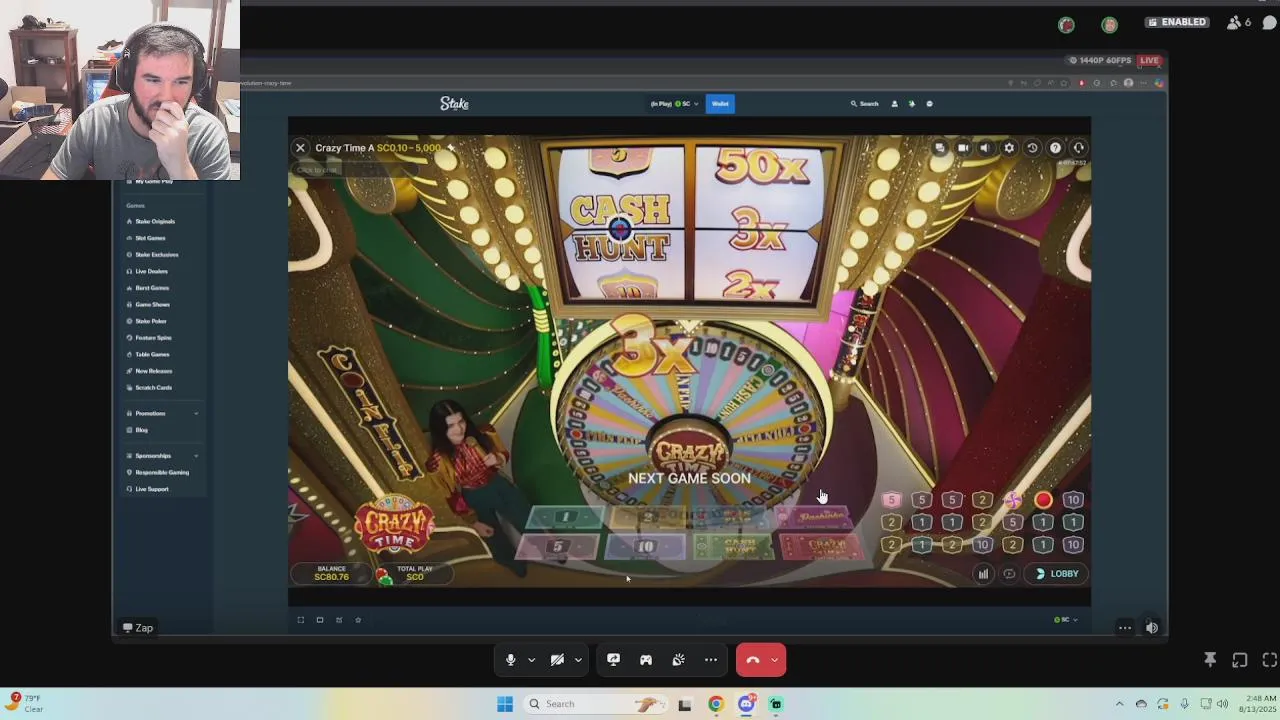Open live stats icon under the game

pos(339,620)
